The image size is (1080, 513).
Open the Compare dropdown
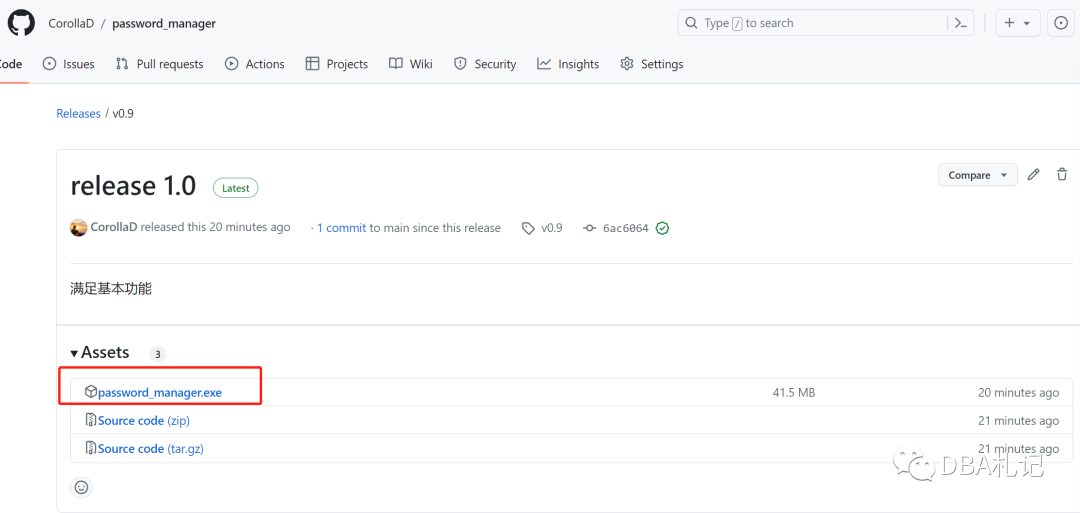pos(977,175)
